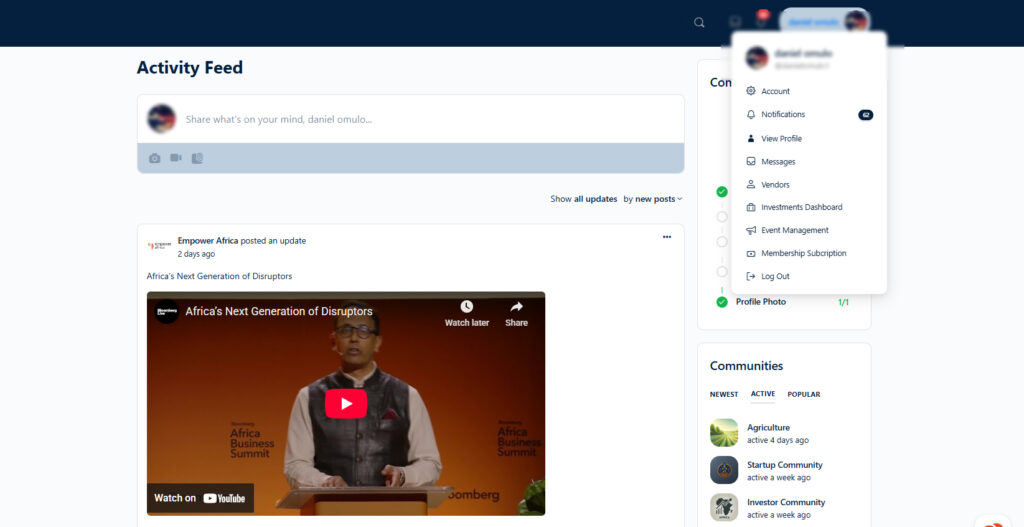Click the Agriculture community avatar icon
Viewport: 1024px width, 527px height.
coord(724,433)
